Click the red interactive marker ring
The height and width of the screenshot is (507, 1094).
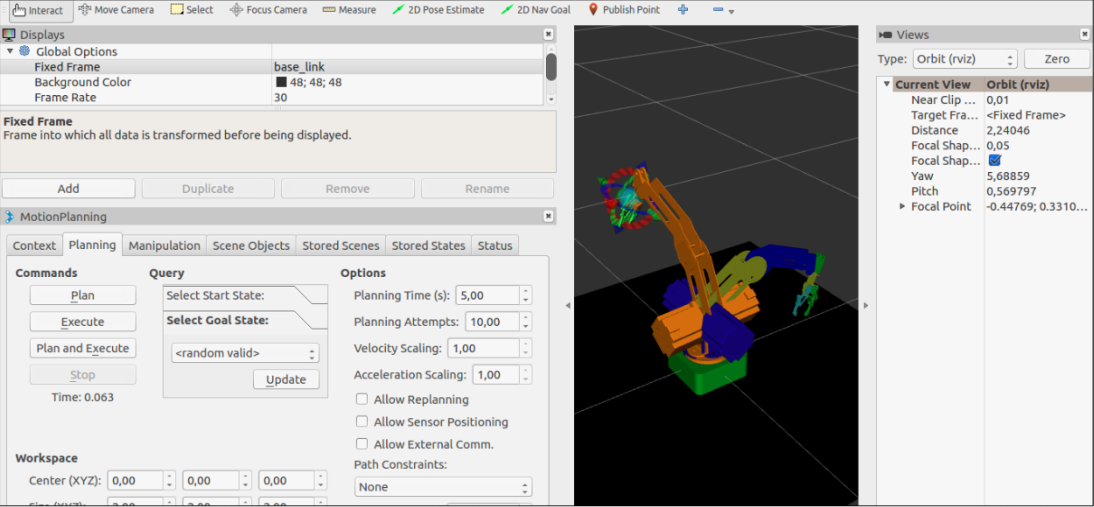pyautogui.click(x=626, y=199)
